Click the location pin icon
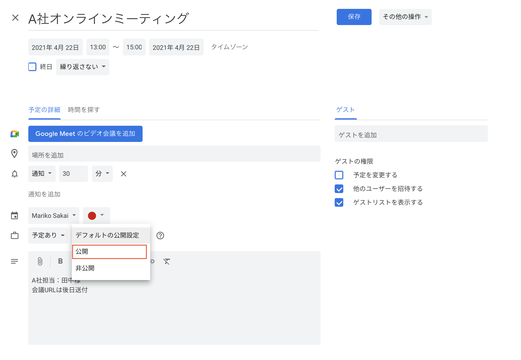 point(14,153)
